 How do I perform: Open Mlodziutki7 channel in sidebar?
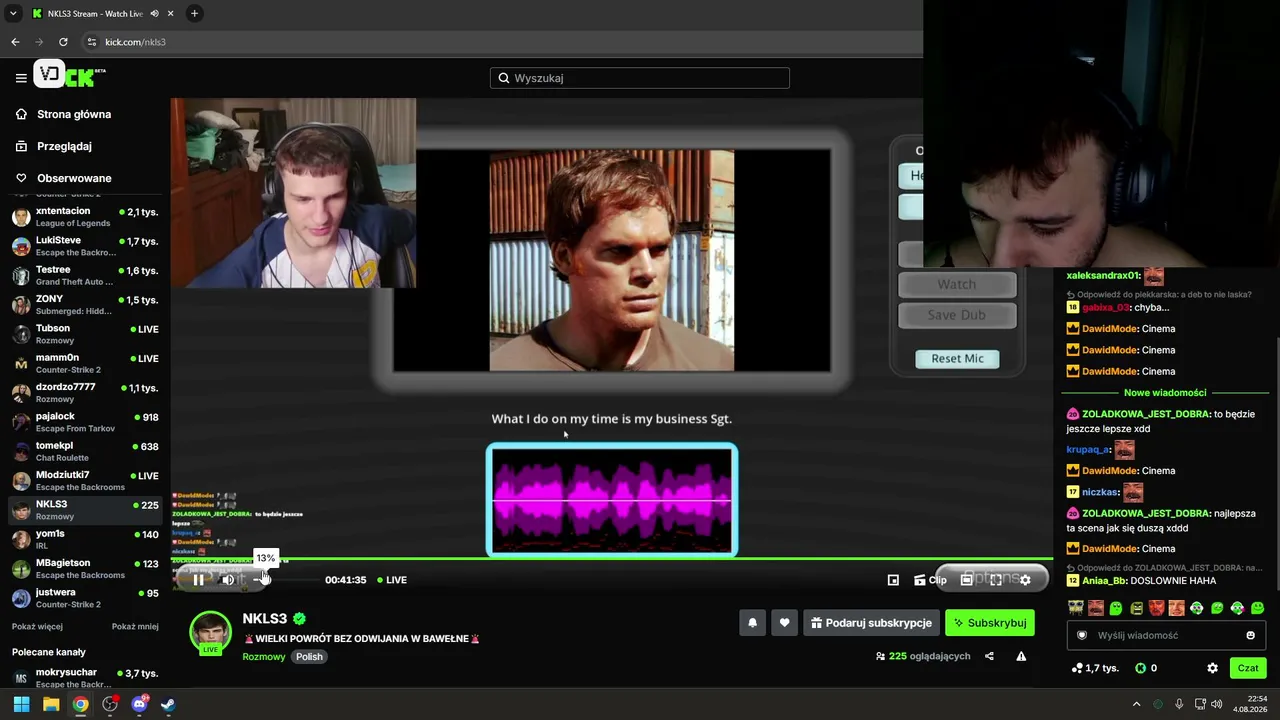click(85, 480)
